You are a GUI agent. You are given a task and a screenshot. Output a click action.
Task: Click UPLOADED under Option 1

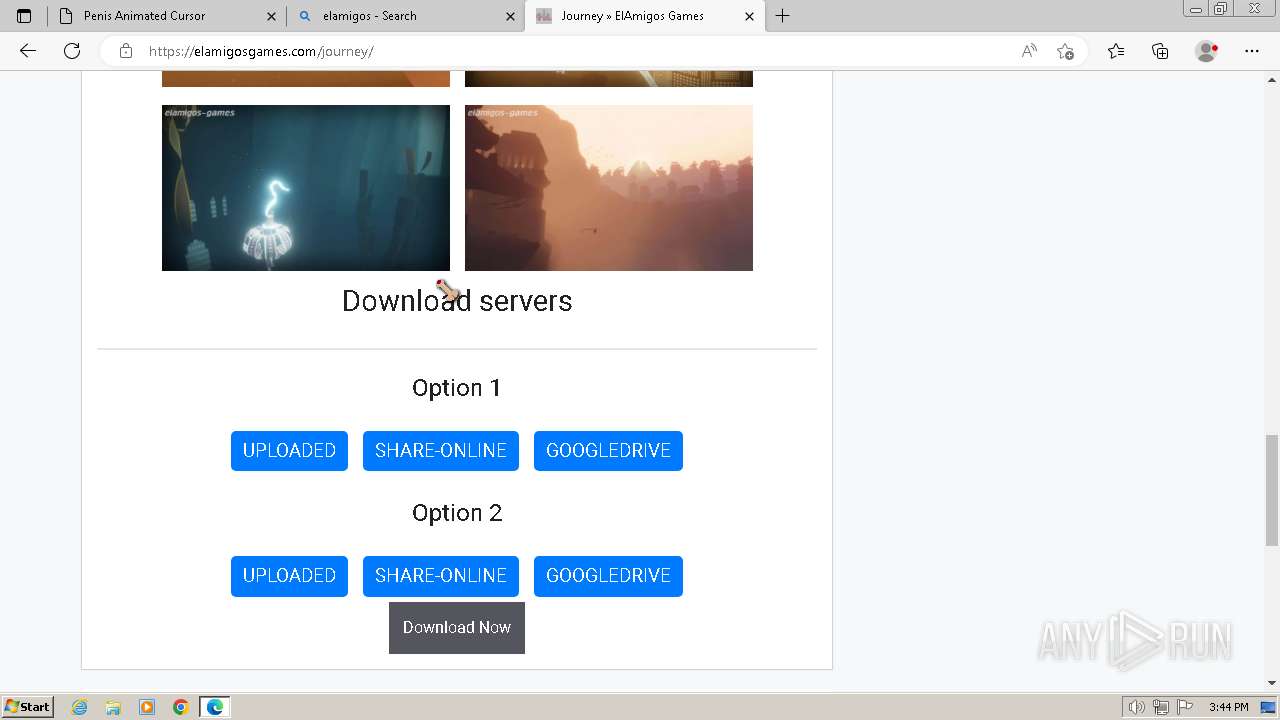pos(289,451)
